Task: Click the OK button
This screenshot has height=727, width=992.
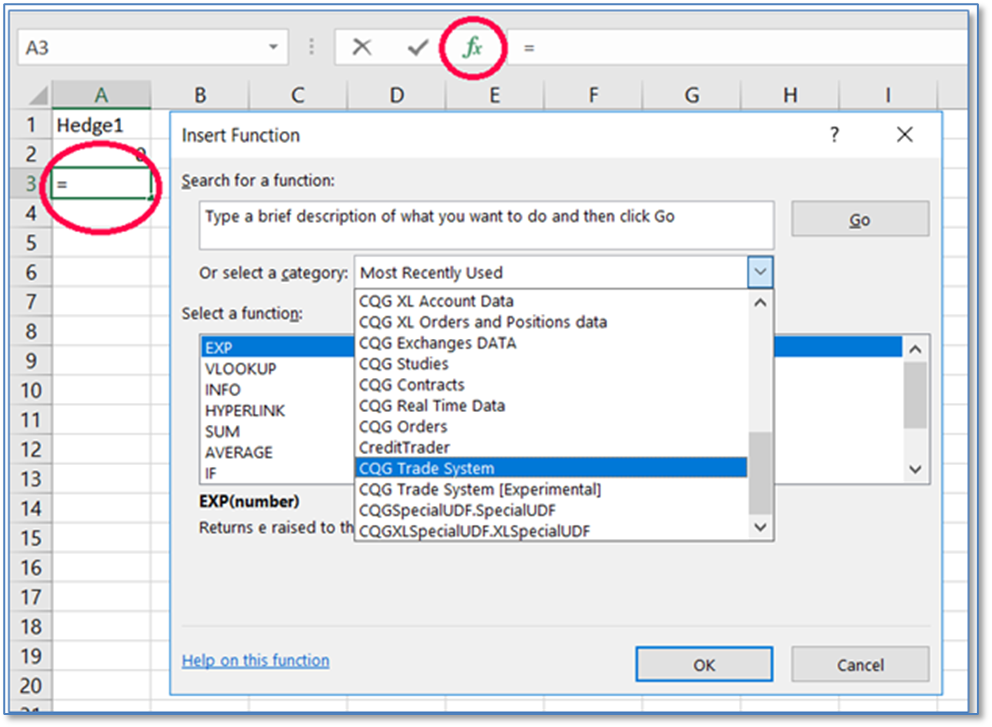Action: [x=703, y=665]
